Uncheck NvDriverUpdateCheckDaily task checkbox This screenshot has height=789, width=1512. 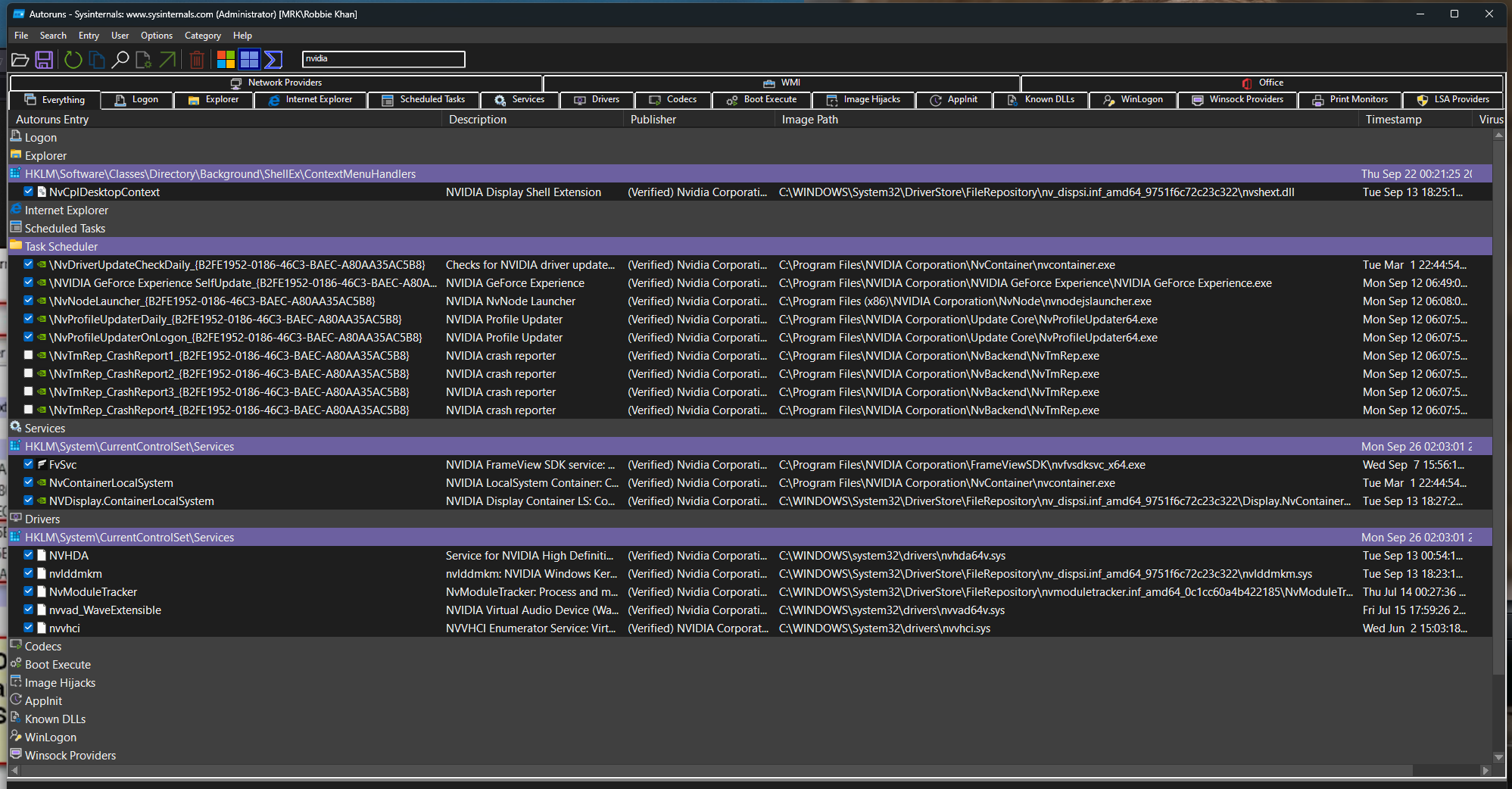coord(28,264)
